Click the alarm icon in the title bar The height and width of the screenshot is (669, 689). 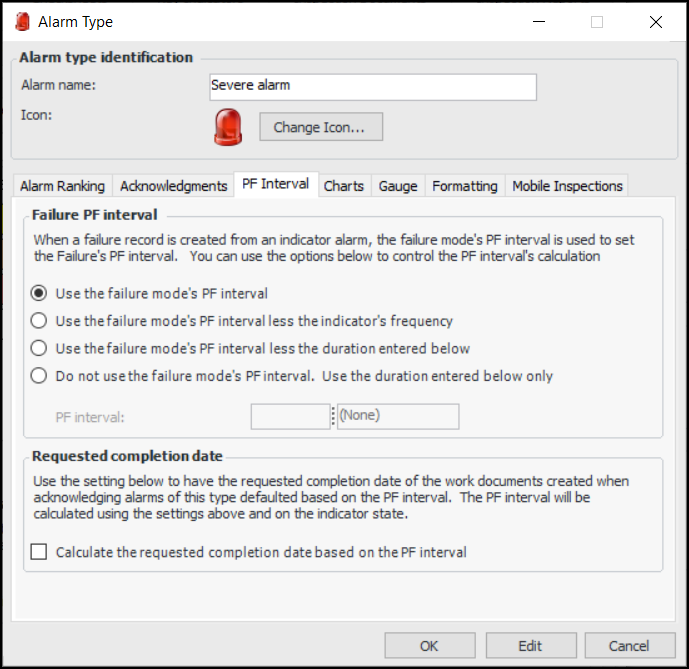pos(22,21)
